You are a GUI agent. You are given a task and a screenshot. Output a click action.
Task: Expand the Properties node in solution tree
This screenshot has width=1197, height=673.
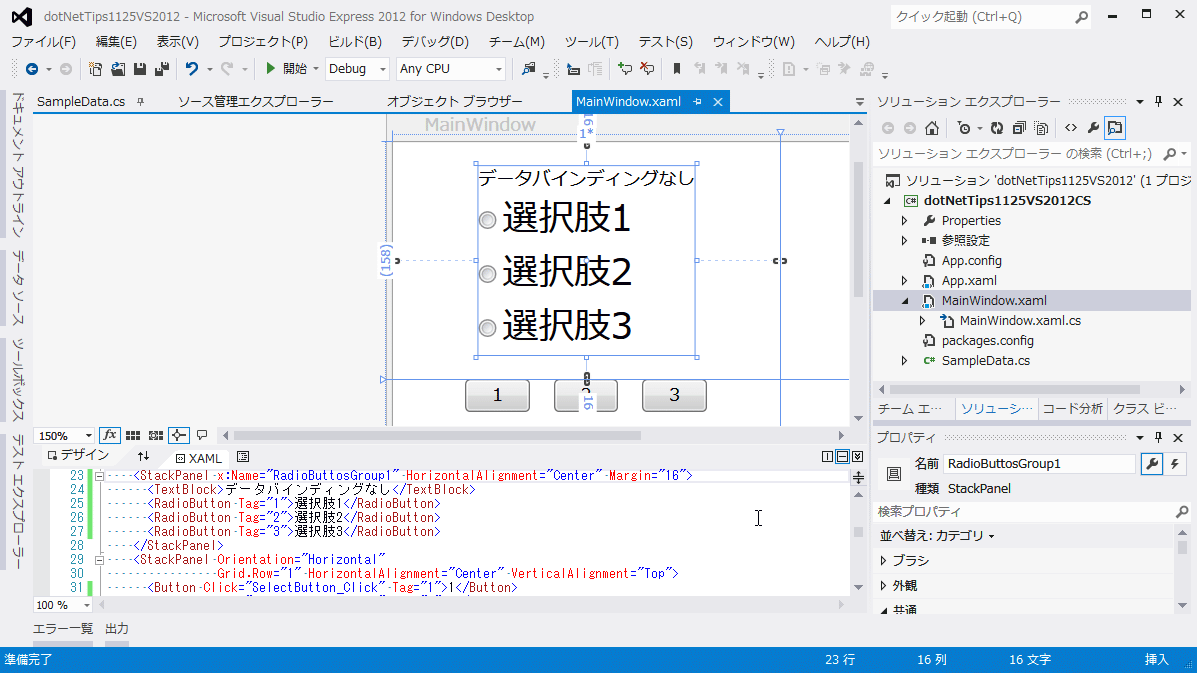(904, 221)
